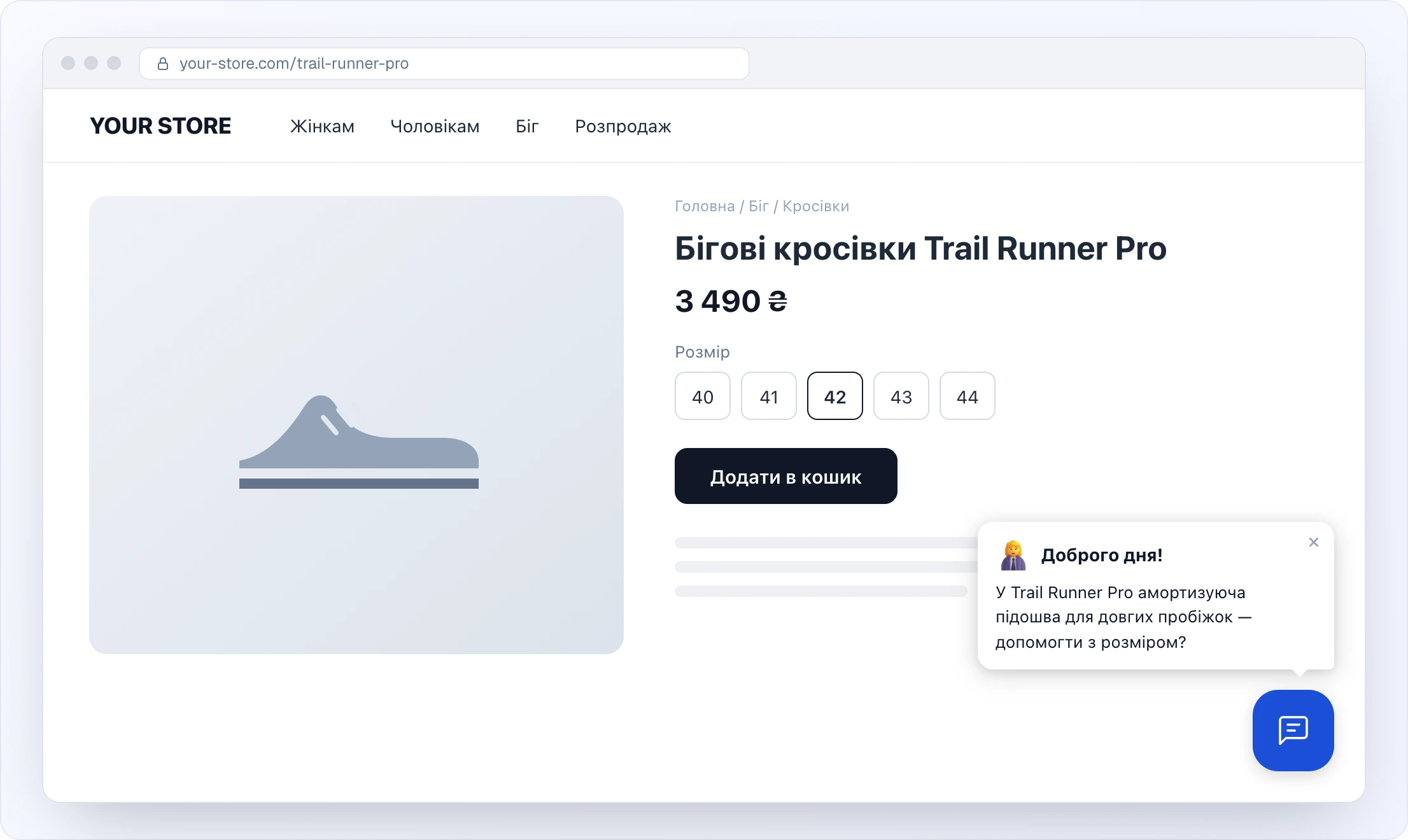Click the padlock icon in address bar

pyautogui.click(x=163, y=64)
